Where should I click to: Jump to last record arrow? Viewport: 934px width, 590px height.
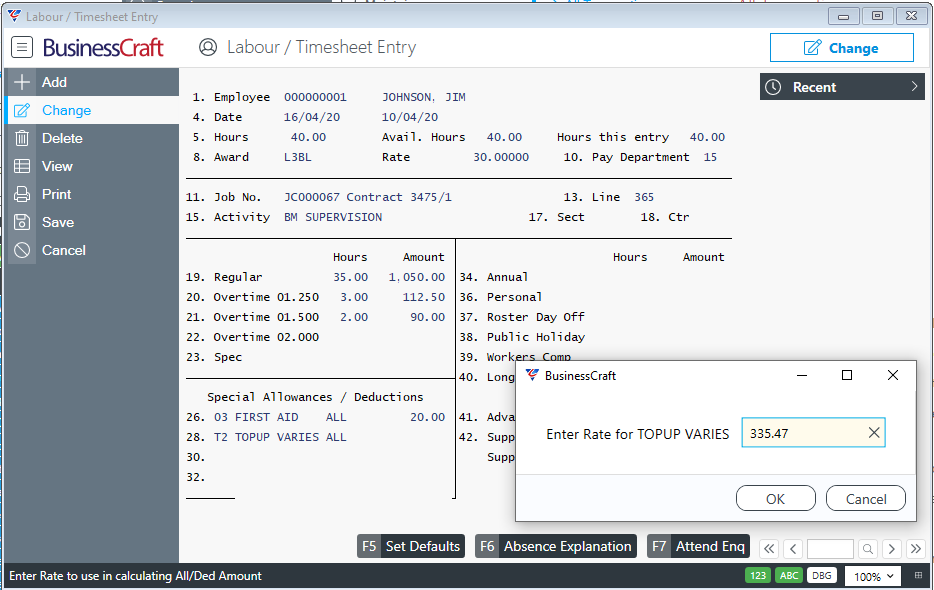tap(916, 548)
